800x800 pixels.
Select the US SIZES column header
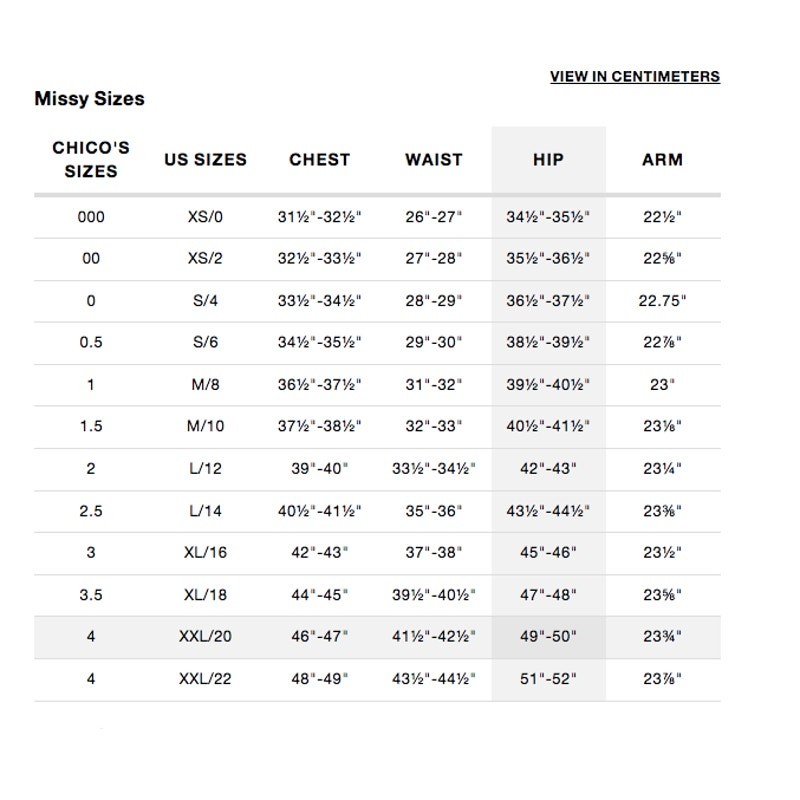(x=205, y=160)
